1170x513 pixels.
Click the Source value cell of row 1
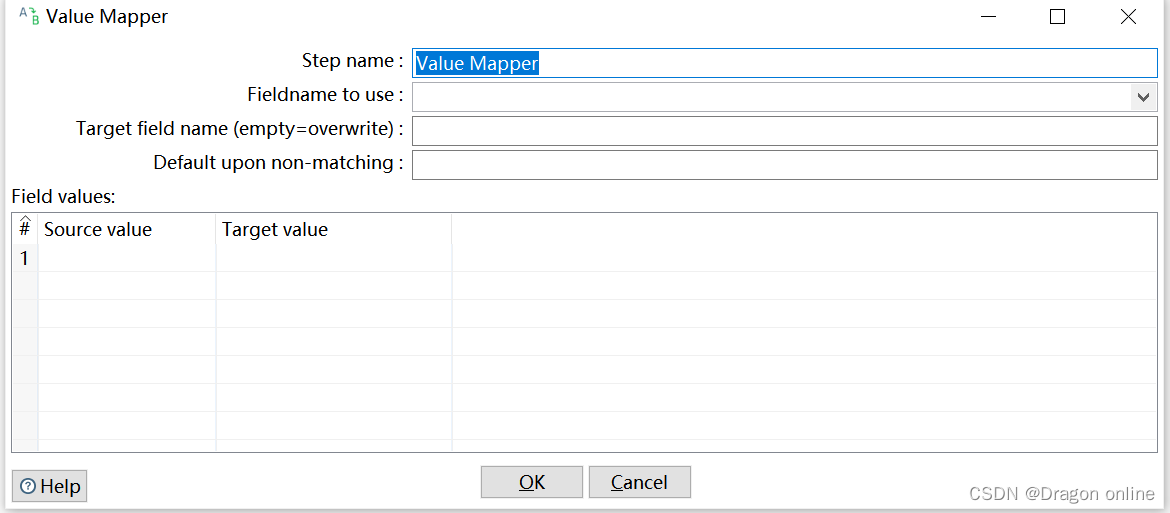(127, 258)
